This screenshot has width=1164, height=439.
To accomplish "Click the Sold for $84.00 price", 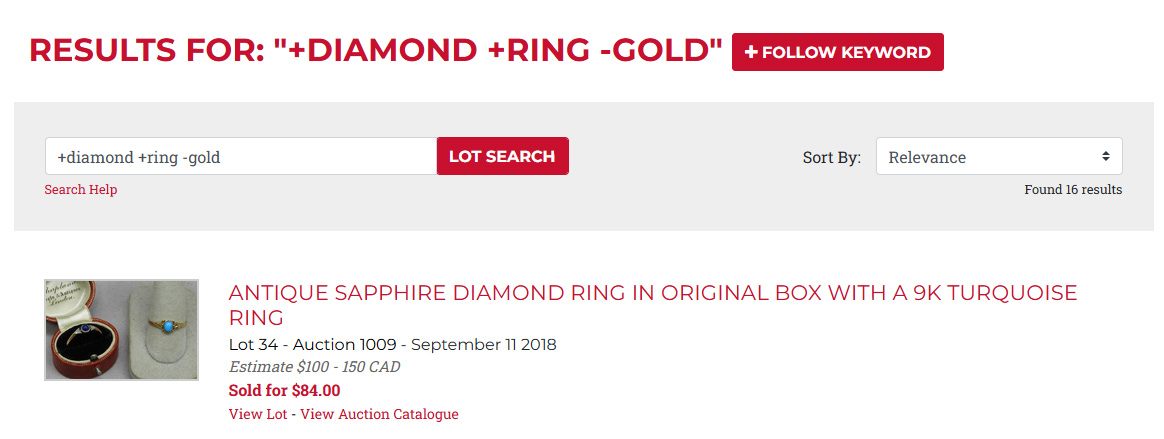I will point(284,390).
